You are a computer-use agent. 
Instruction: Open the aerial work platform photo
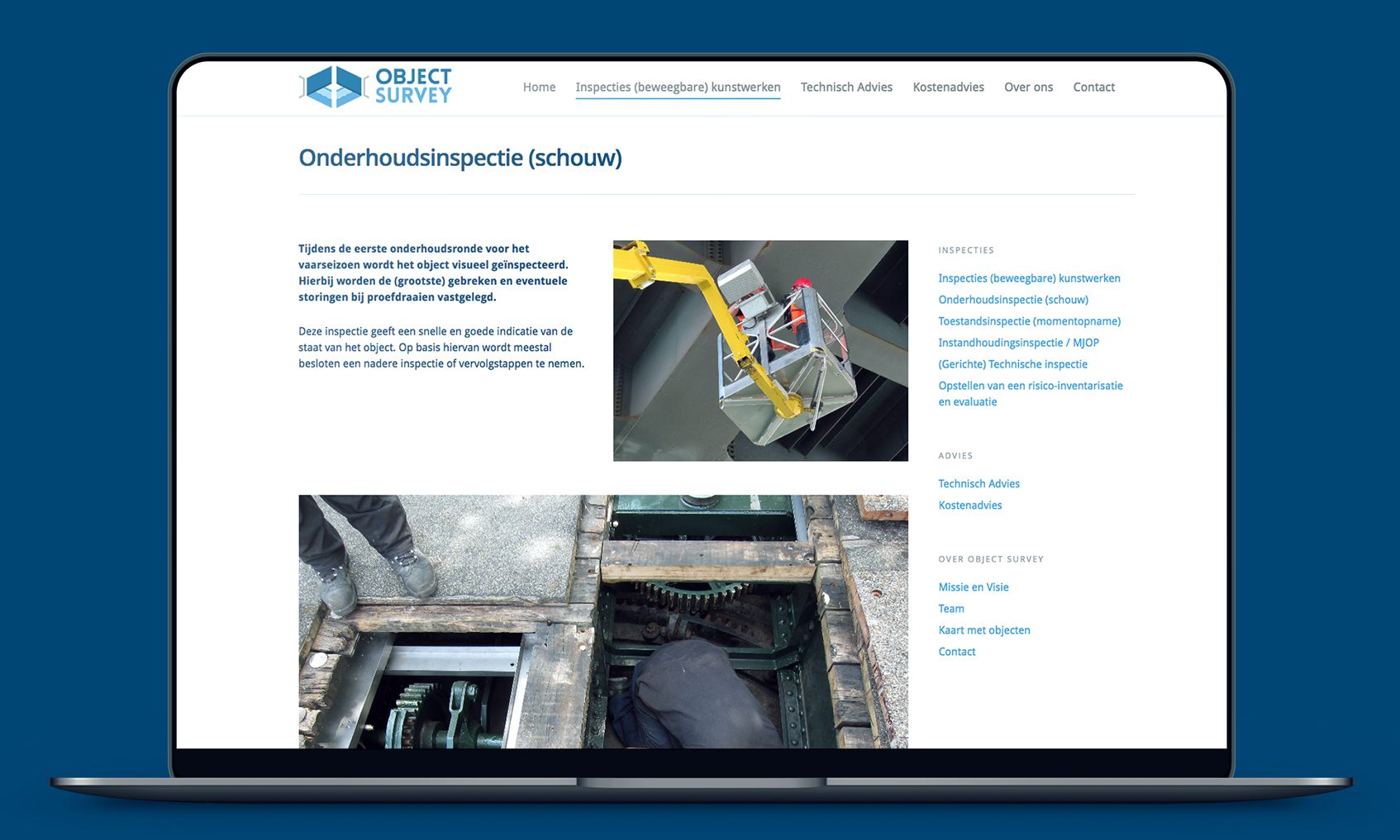pyautogui.click(x=760, y=350)
